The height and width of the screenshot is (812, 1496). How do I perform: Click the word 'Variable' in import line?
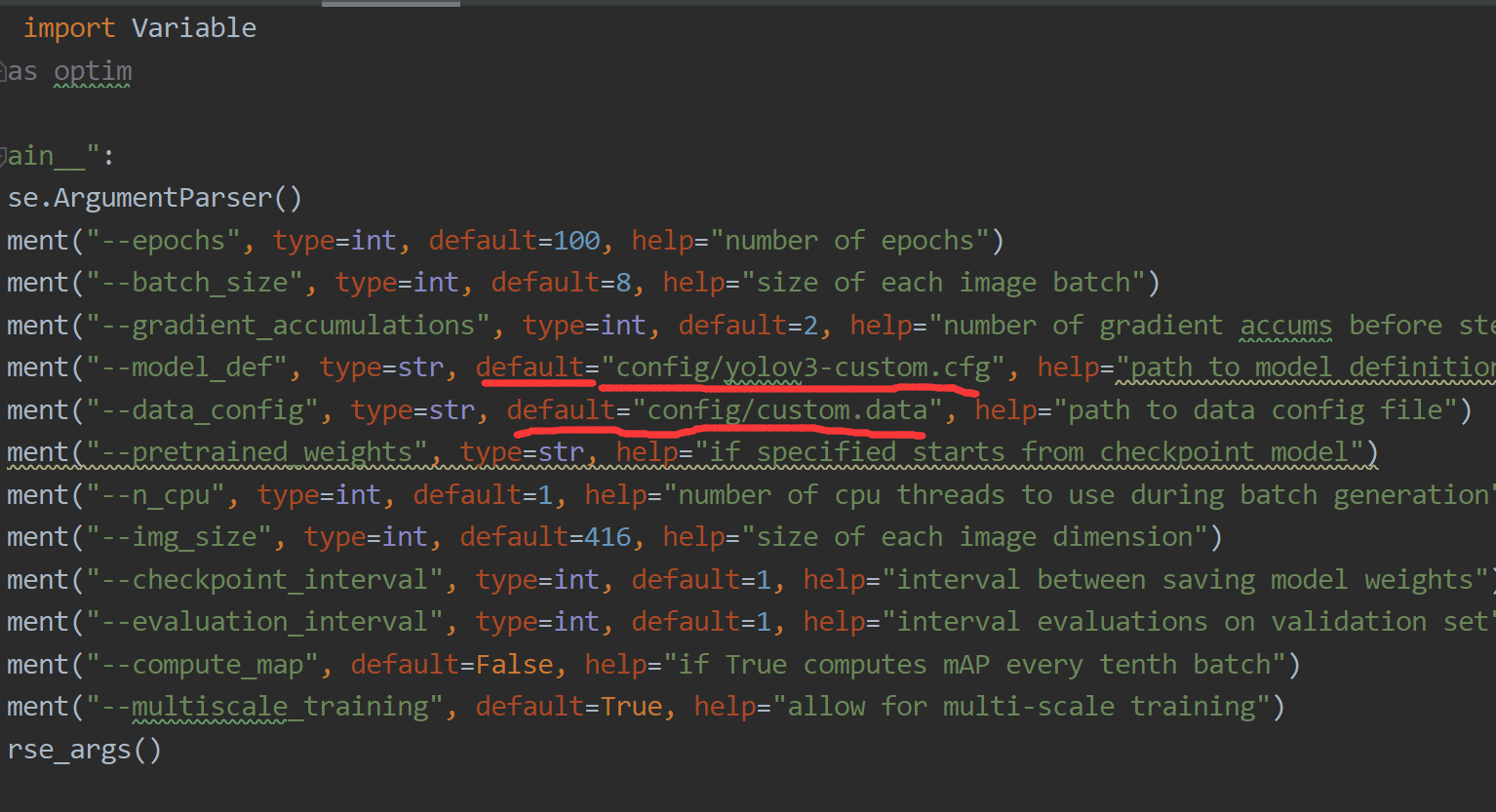click(194, 28)
